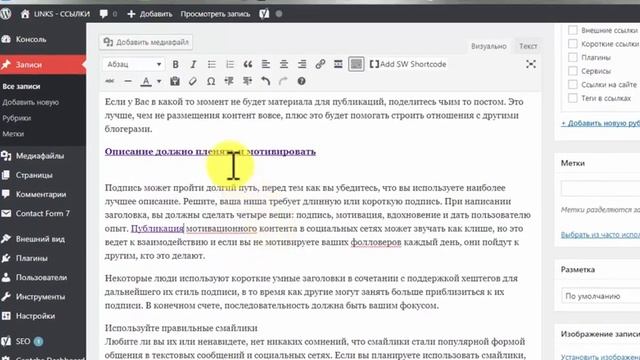Insert the Read More tag
The image size is (640, 360).
[338, 64]
